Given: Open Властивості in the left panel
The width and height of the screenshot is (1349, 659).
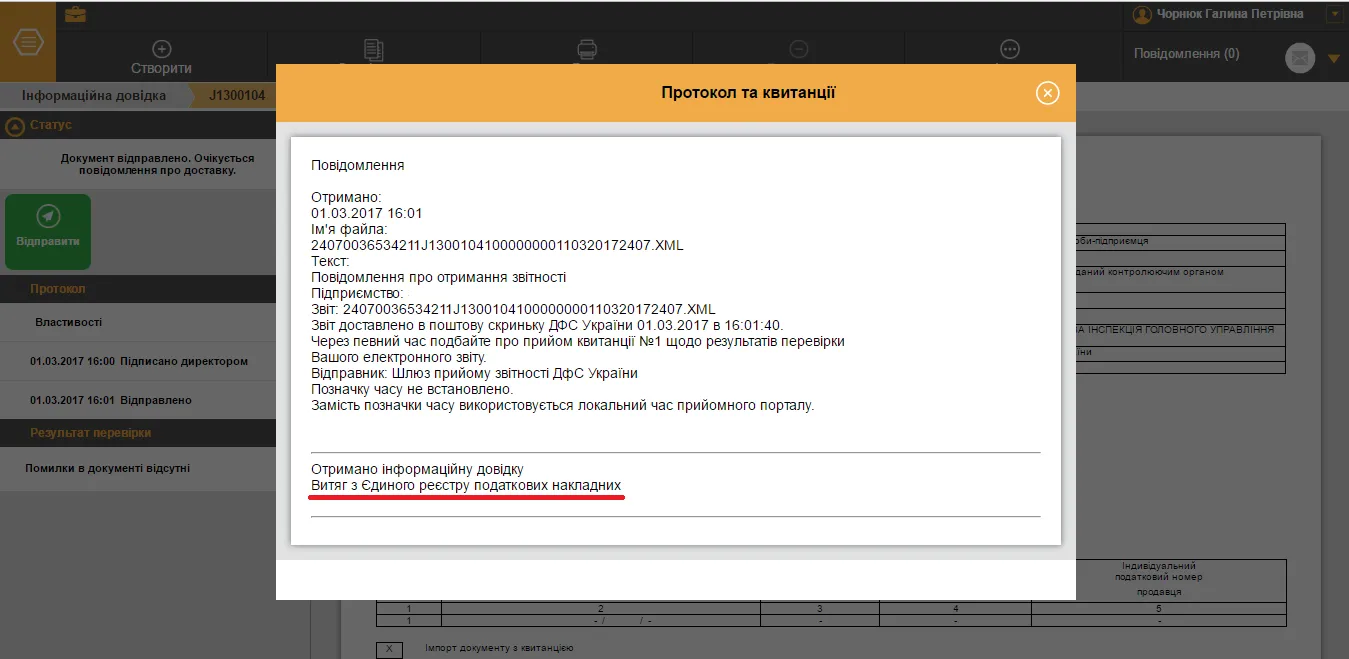Looking at the screenshot, I should point(68,322).
